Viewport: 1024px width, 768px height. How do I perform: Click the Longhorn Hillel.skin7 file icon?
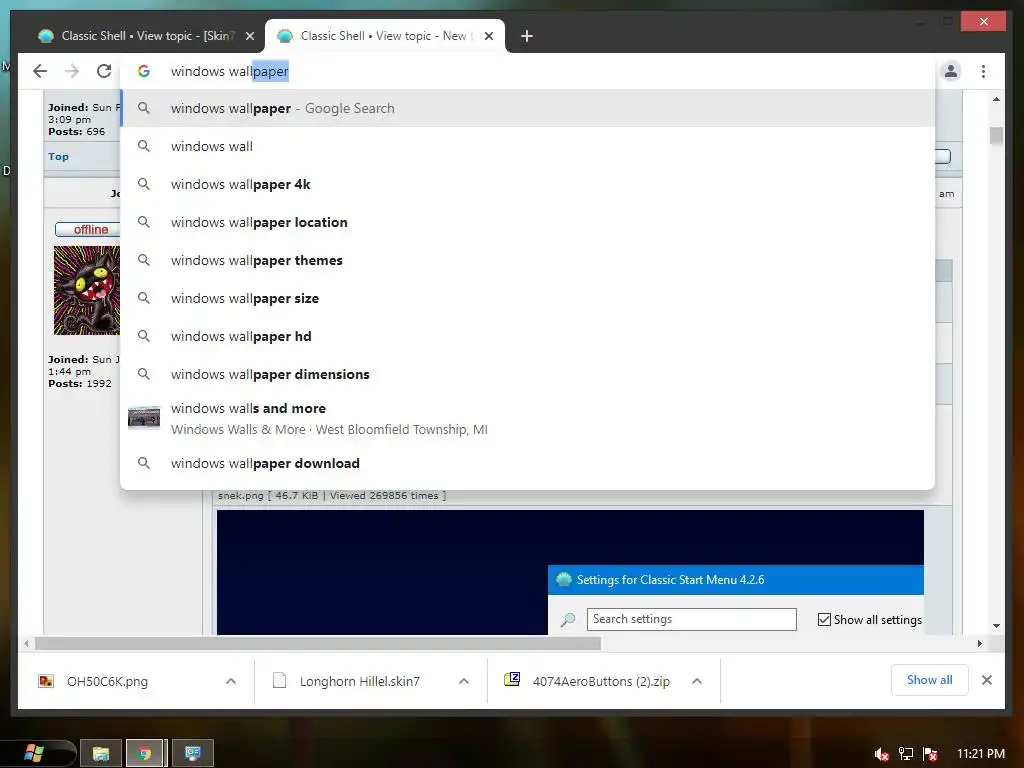280,680
